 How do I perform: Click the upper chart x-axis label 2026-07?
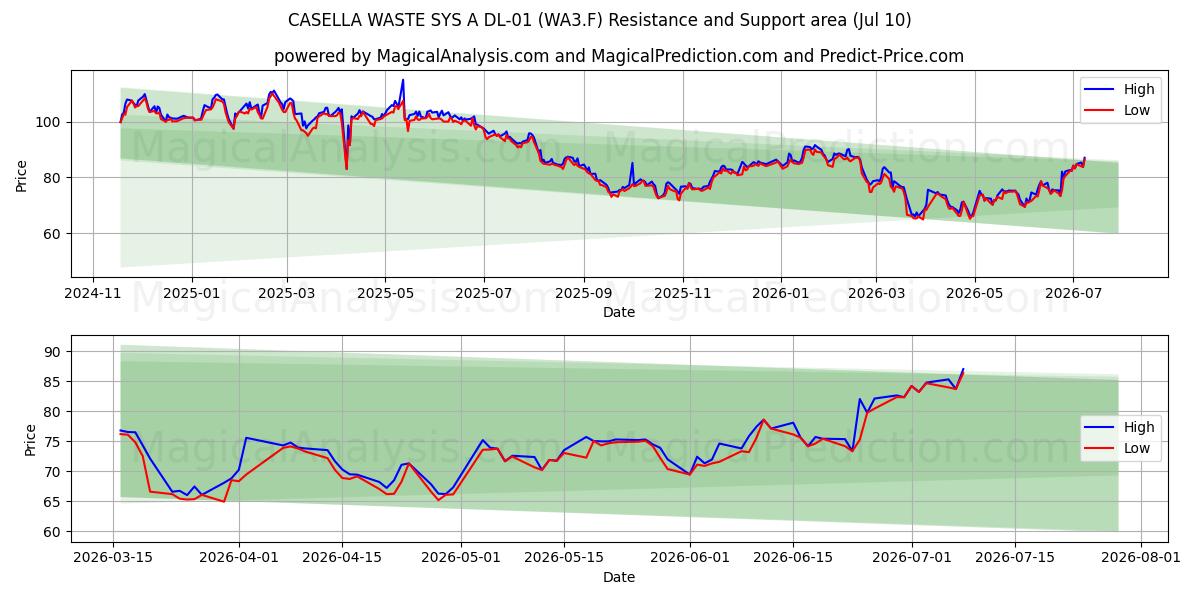[x=1073, y=294]
